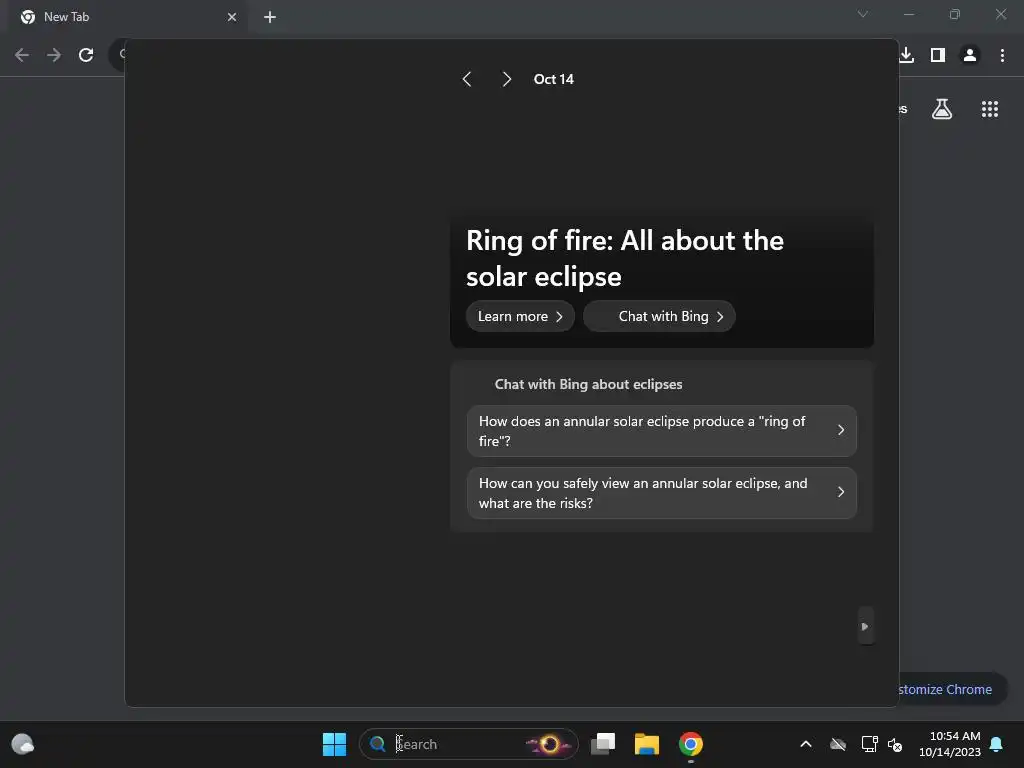1024x768 pixels.
Task: Open Chrome tab search dropdown
Action: (x=863, y=14)
